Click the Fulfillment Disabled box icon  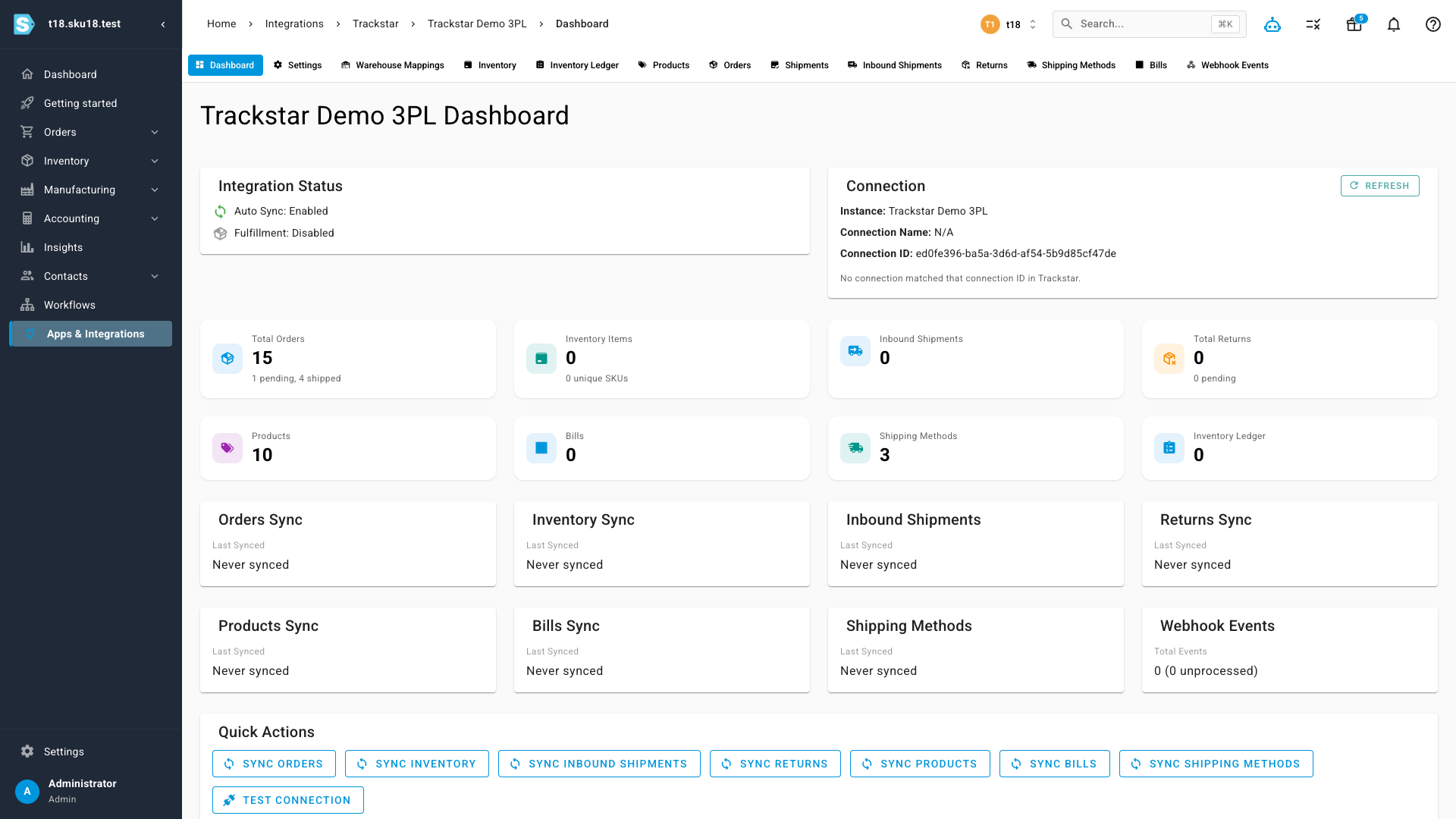tap(221, 234)
